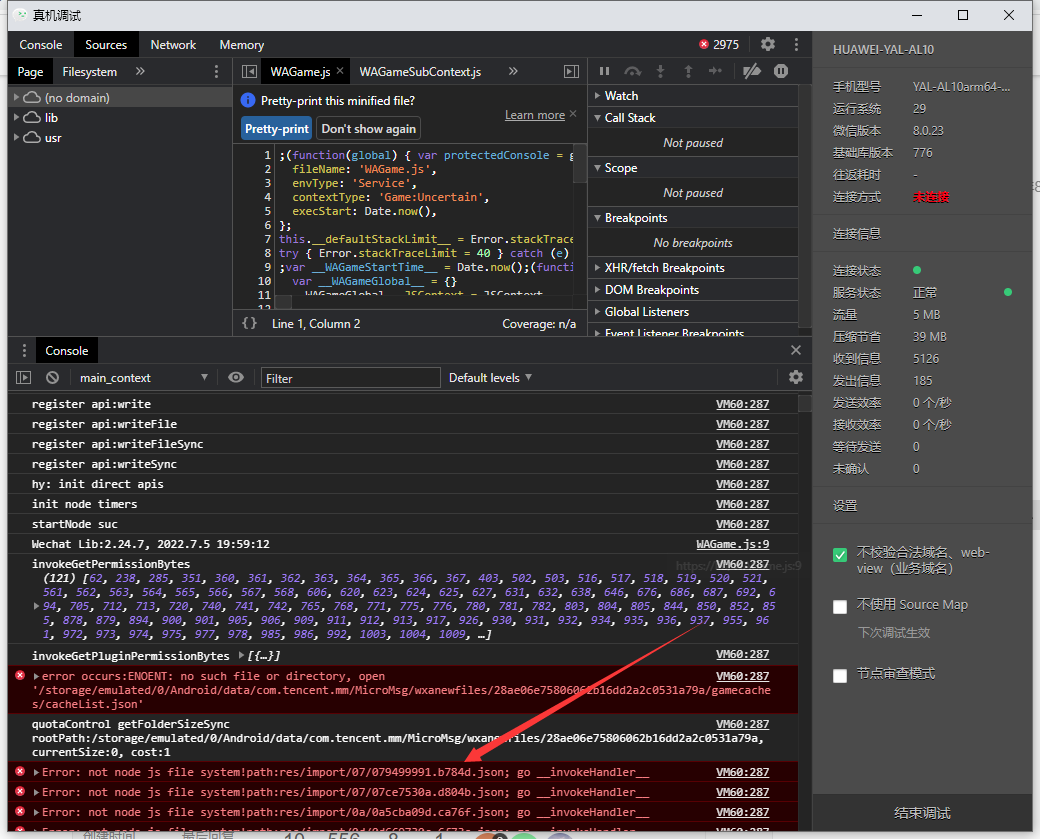Viewport: 1040px width, 839px height.
Task: Check the 节点审查模式 checkbox
Action: 840,675
